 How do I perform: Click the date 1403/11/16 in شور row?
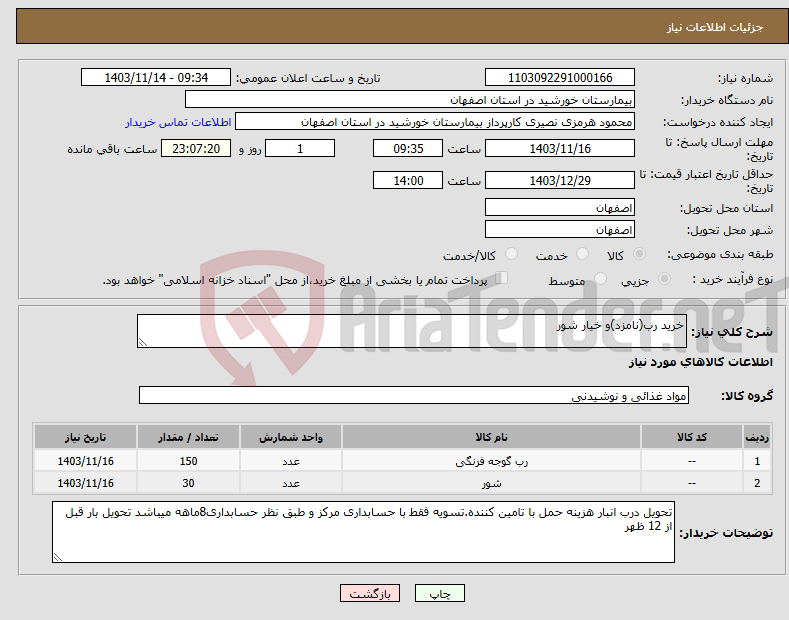[x=86, y=483]
